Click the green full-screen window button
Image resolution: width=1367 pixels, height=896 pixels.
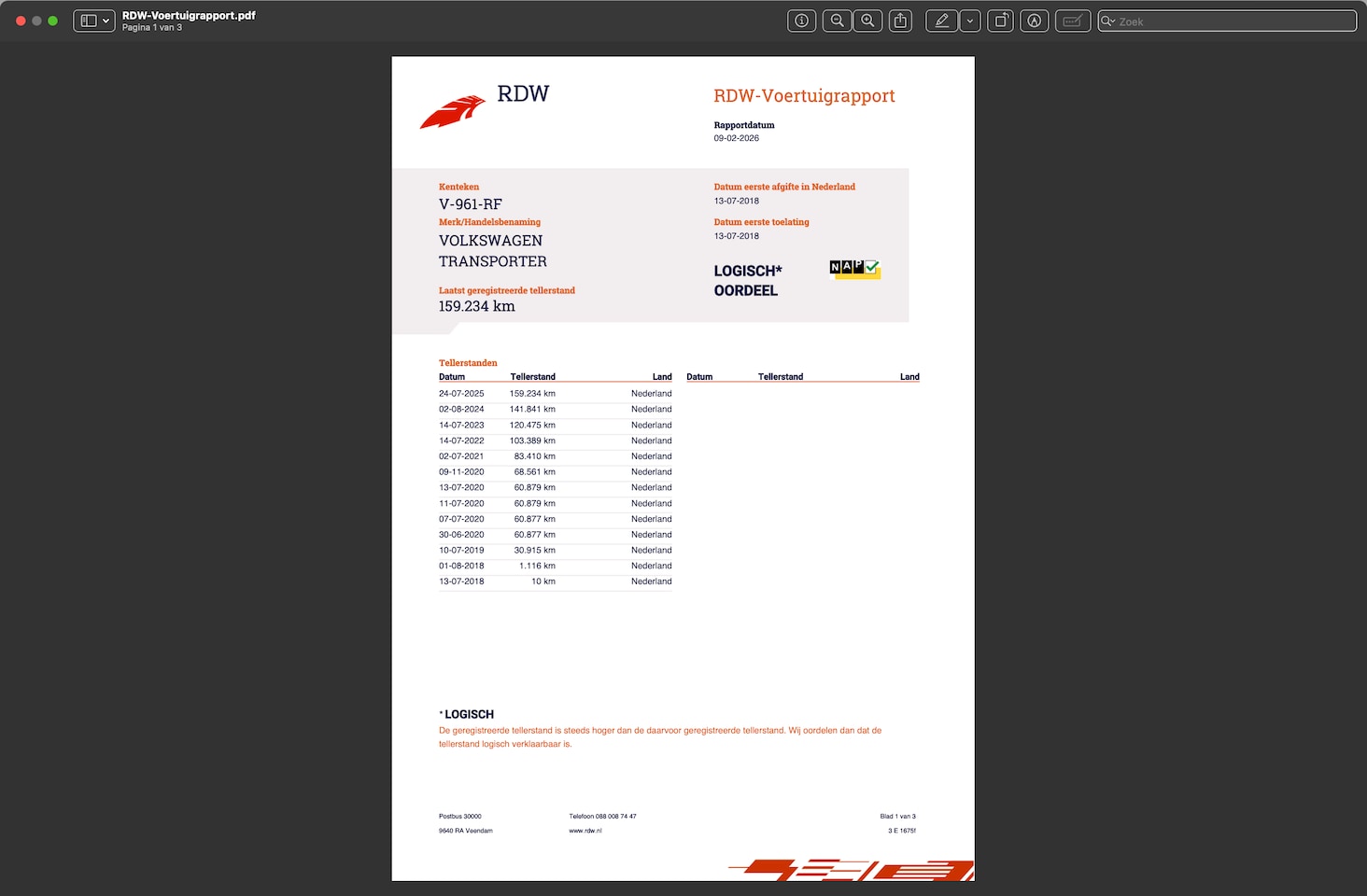click(53, 21)
